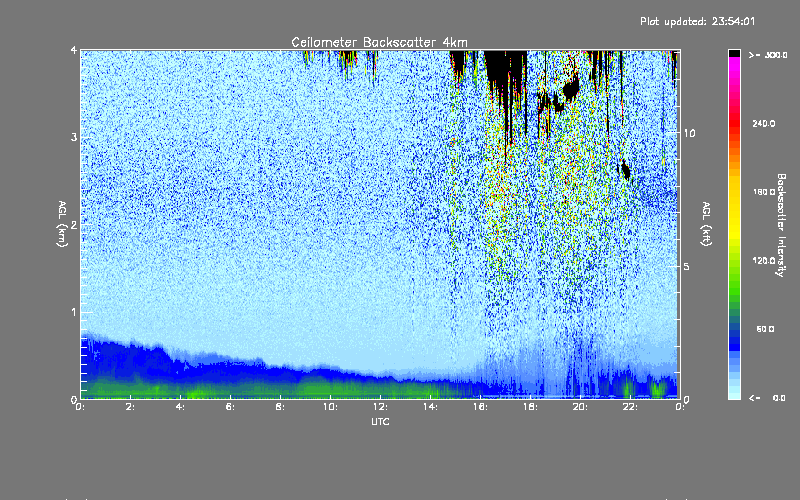The height and width of the screenshot is (500, 800).
Task: Click the "4:" UTC tick label
Action: coord(181,407)
